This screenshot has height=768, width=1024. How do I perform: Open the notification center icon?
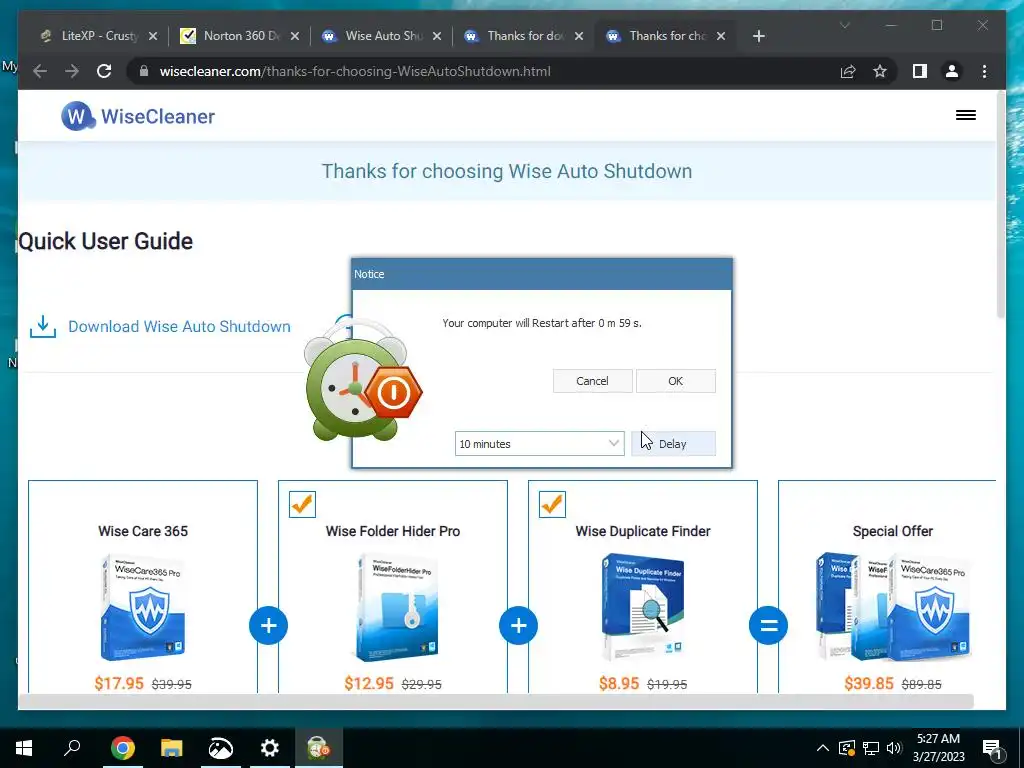(992, 749)
